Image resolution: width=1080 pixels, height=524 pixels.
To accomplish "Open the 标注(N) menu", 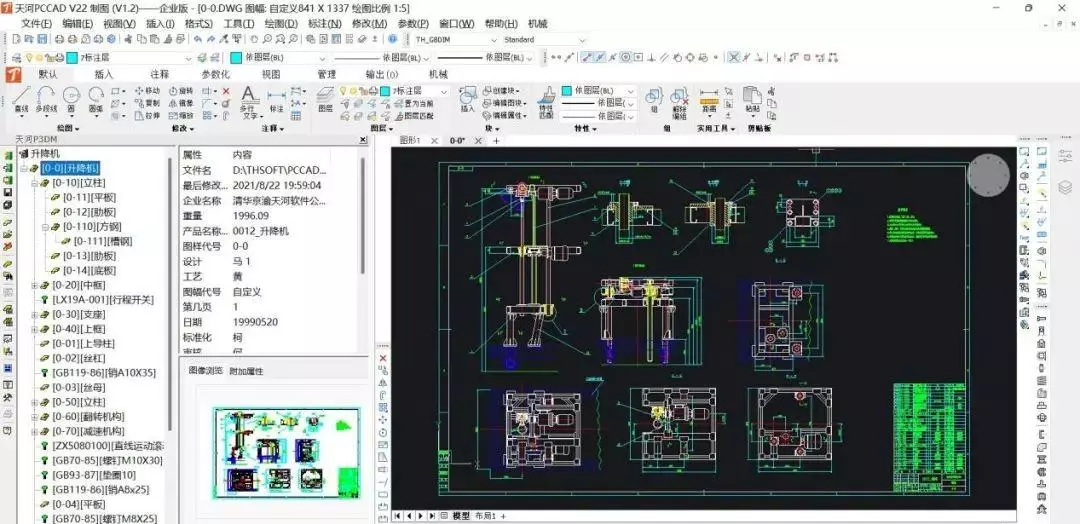I will coord(324,23).
